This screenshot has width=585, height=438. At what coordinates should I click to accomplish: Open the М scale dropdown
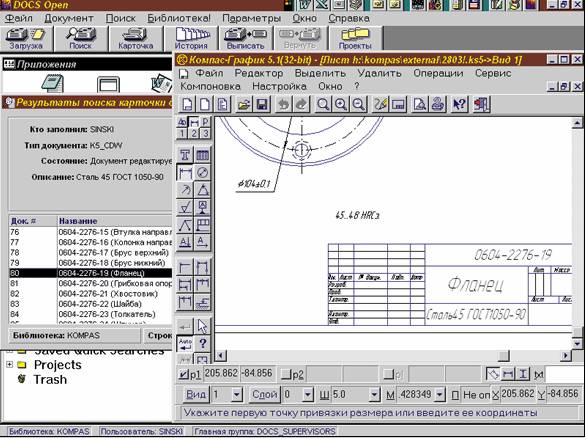point(440,394)
